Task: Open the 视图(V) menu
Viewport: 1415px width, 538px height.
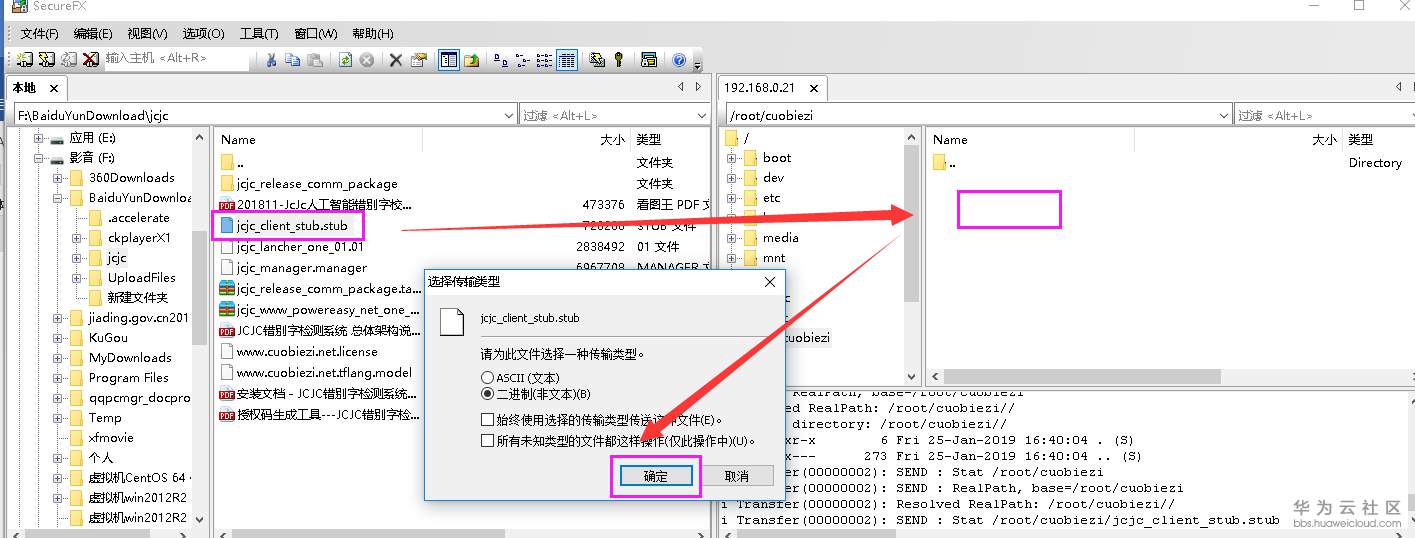Action: pyautogui.click(x=147, y=34)
